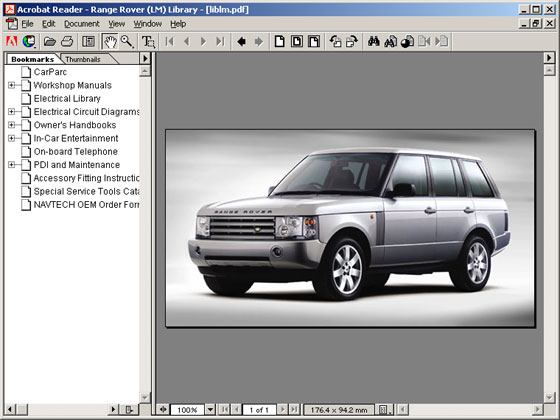Click the Search binoculars-with-pages icon

coord(390,41)
